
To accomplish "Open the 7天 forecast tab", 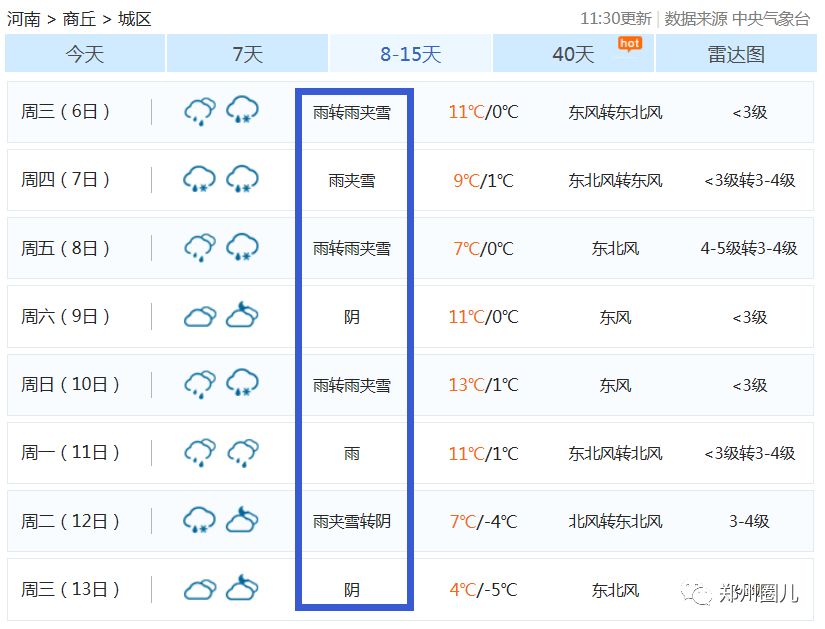I will pyautogui.click(x=247, y=54).
